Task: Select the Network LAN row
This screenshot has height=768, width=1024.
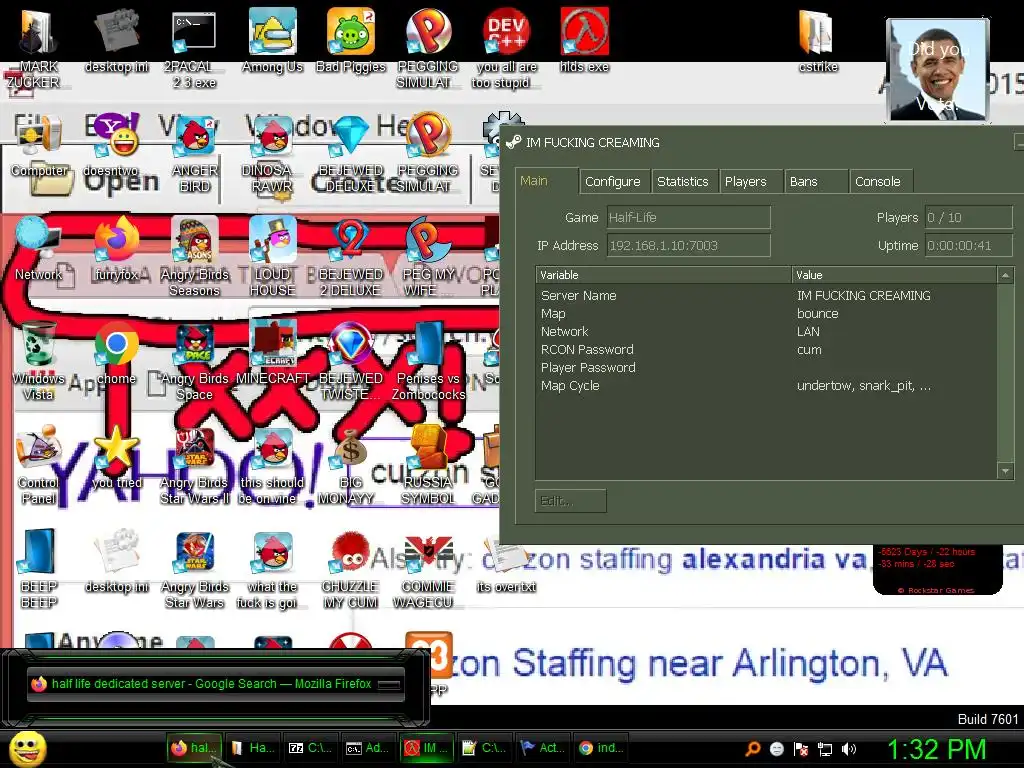Action: (x=767, y=331)
